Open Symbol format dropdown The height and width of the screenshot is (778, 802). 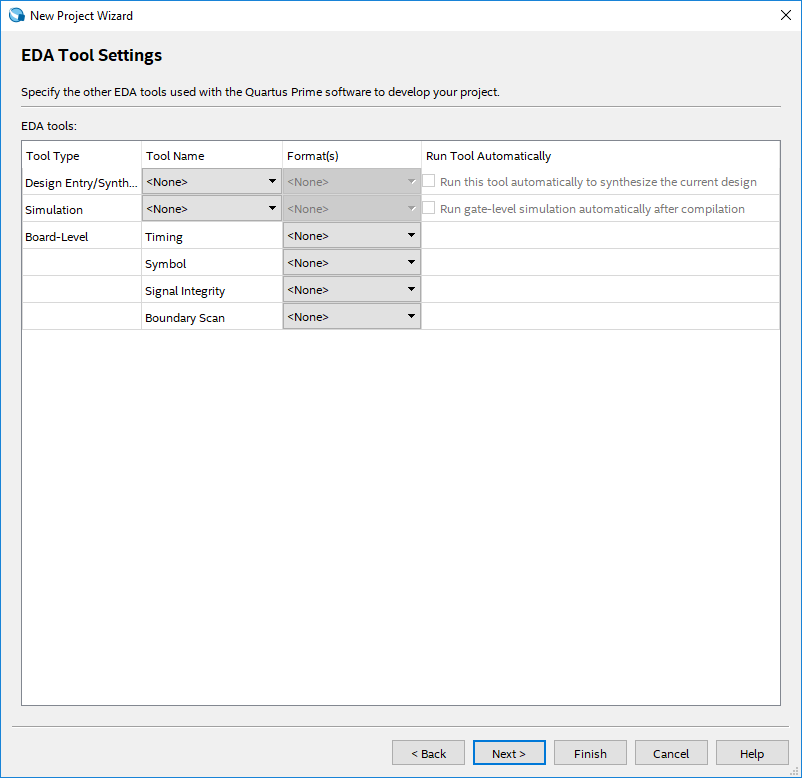pyautogui.click(x=352, y=263)
